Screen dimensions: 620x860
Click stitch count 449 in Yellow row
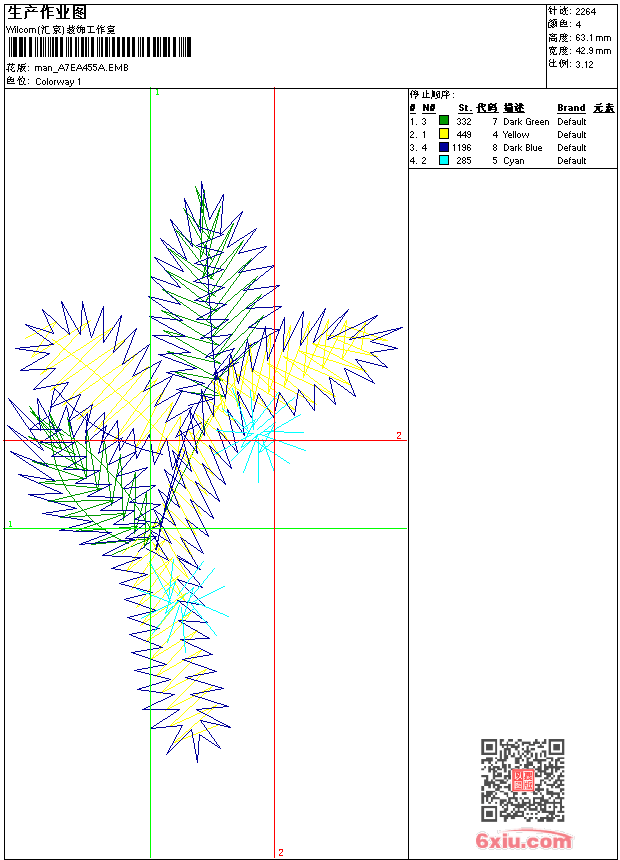pos(464,135)
